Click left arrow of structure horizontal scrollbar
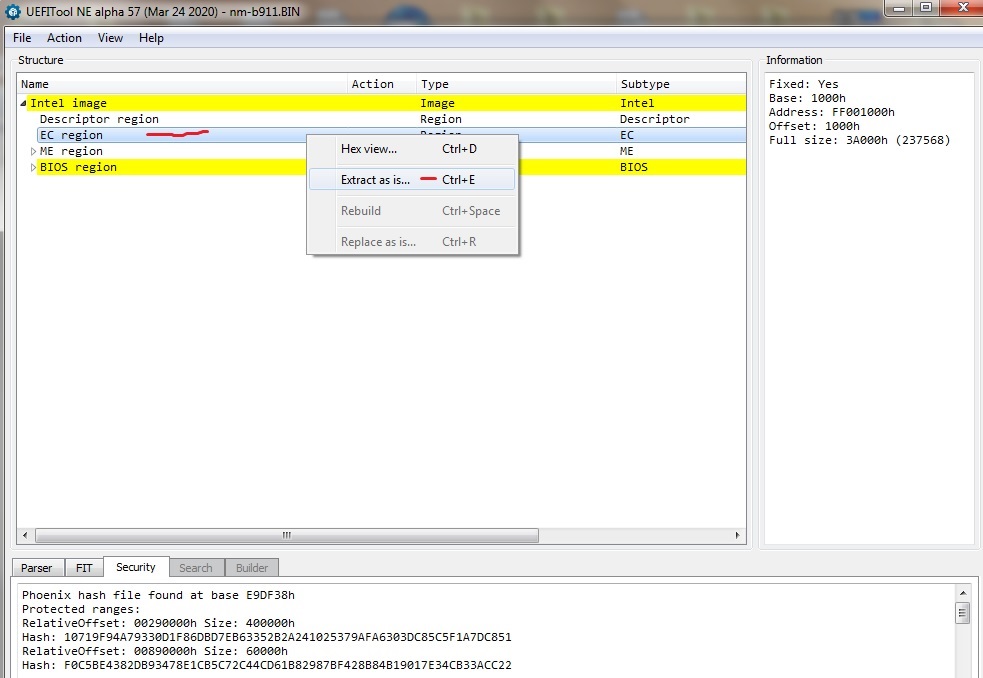Image resolution: width=983 pixels, height=678 pixels. click(x=25, y=535)
